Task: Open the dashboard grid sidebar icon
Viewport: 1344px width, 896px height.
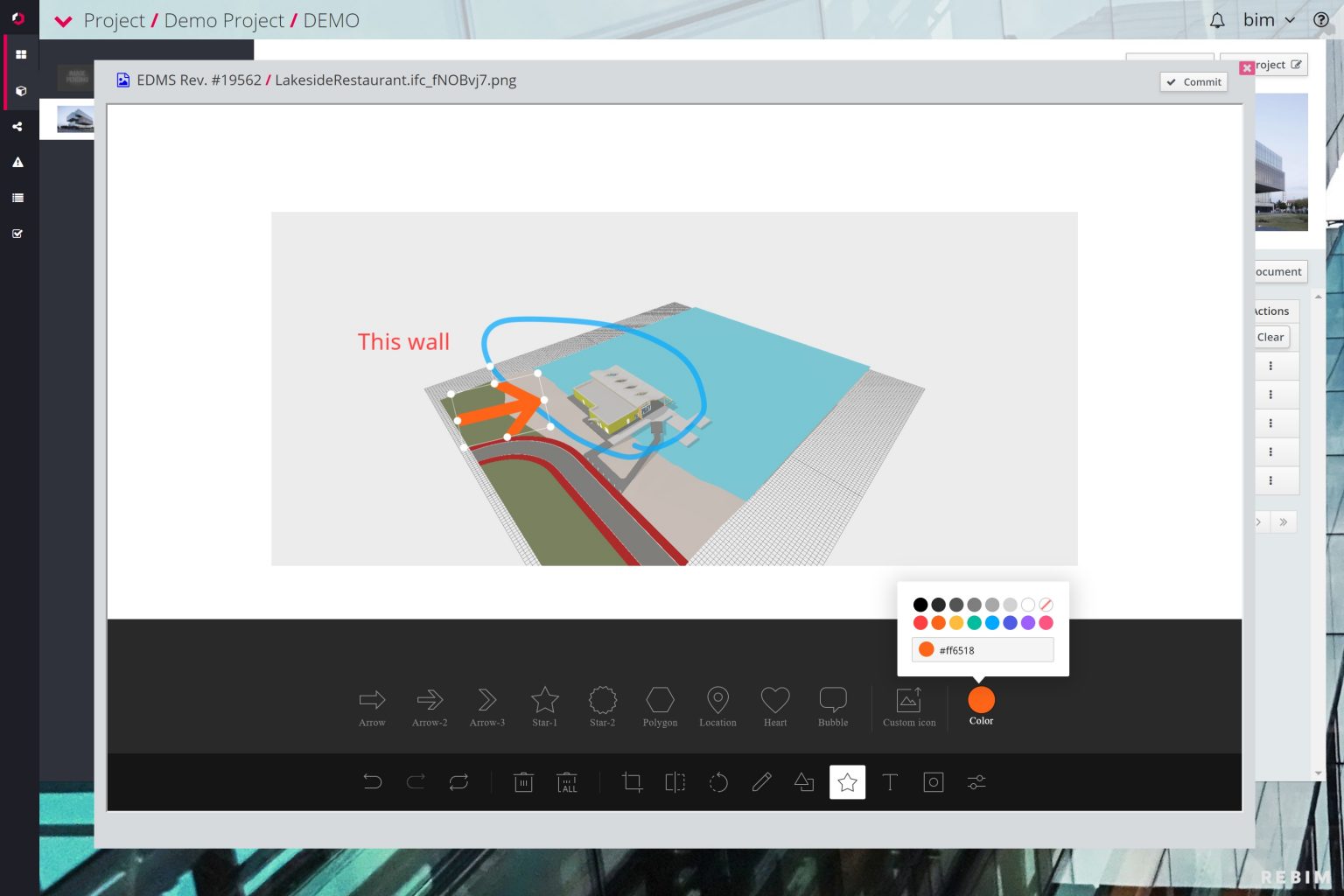Action: coord(20,54)
